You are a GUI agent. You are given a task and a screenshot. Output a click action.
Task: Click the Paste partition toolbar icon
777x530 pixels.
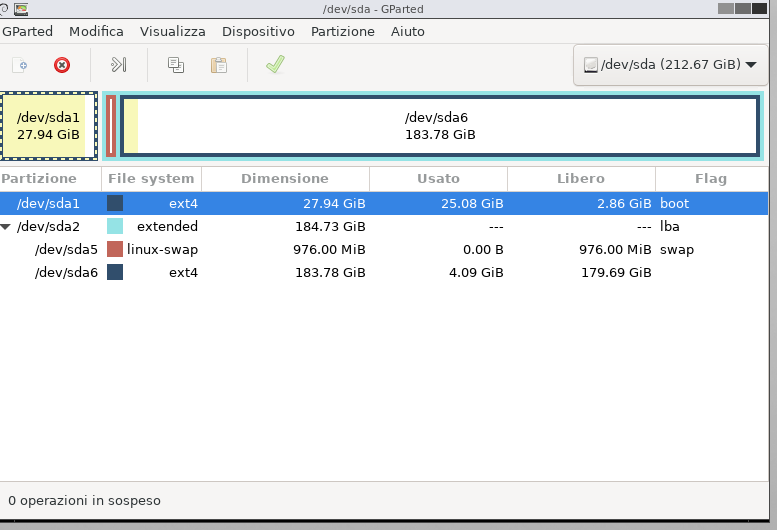tap(219, 65)
